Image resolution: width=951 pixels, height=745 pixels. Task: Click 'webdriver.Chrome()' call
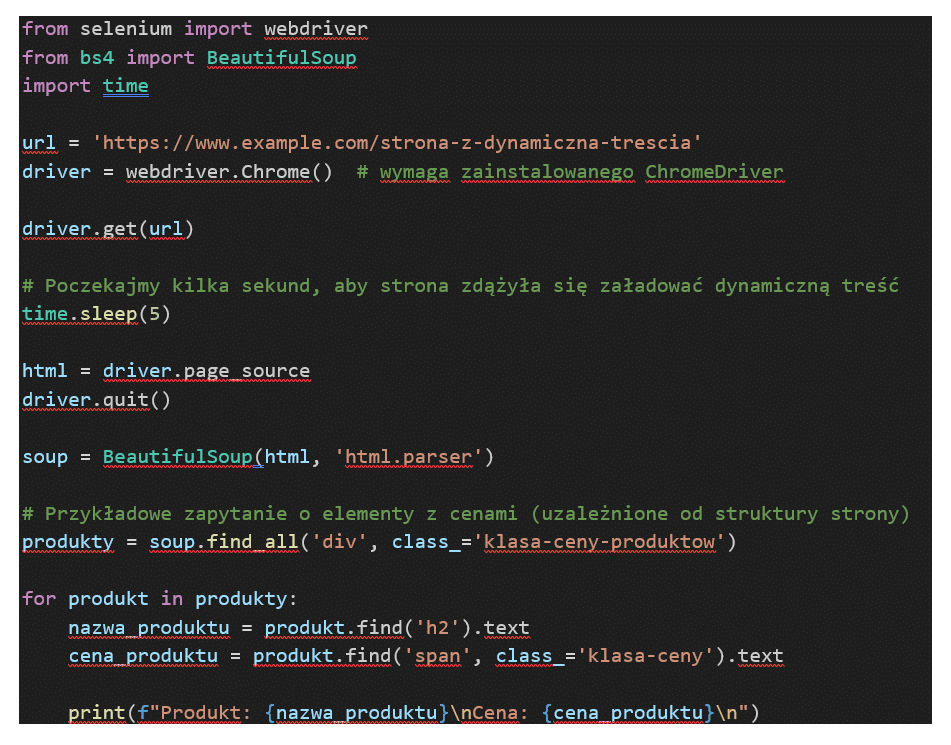click(x=229, y=172)
